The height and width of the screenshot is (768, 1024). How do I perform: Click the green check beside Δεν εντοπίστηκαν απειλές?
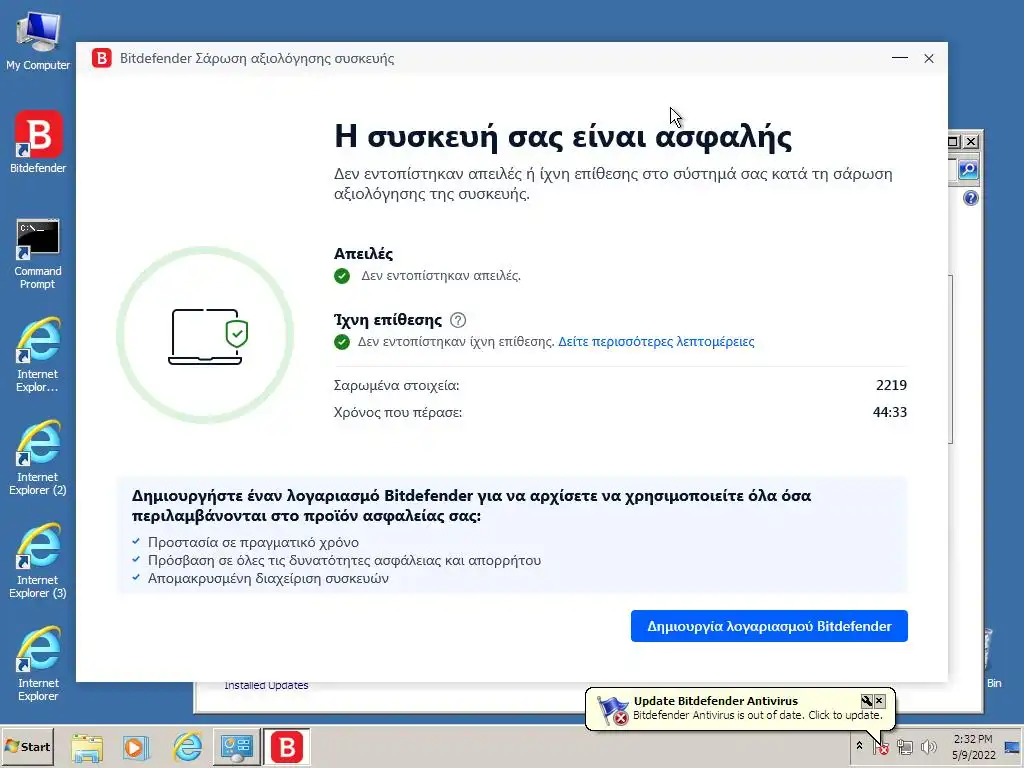coord(342,276)
